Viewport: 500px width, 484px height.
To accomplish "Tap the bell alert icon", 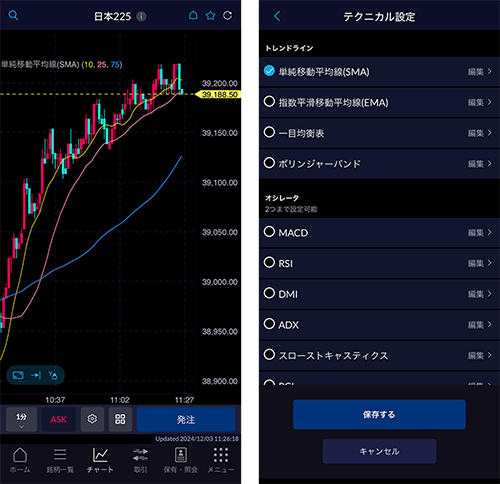I will 193,15.
